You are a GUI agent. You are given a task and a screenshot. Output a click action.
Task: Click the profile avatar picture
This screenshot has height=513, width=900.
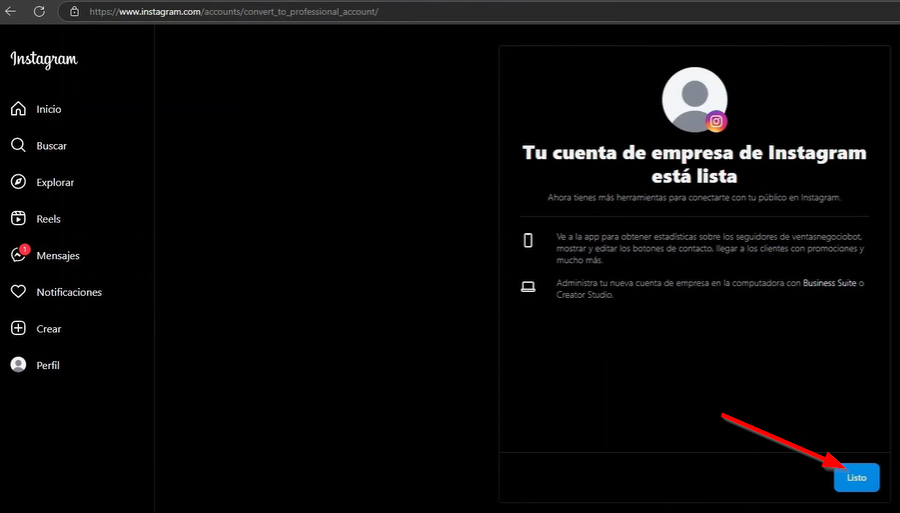695,100
